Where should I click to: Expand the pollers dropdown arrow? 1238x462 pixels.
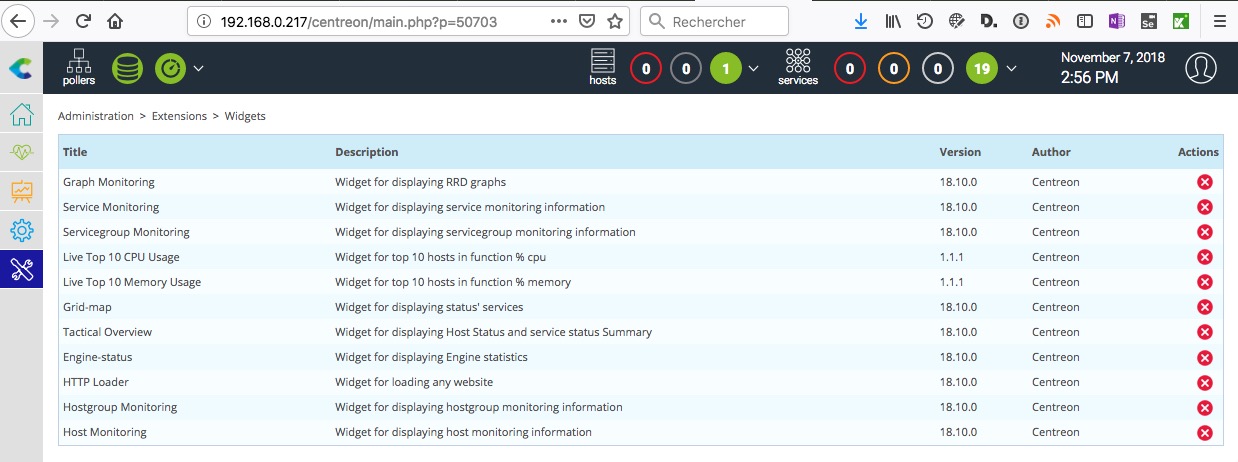[x=198, y=68]
